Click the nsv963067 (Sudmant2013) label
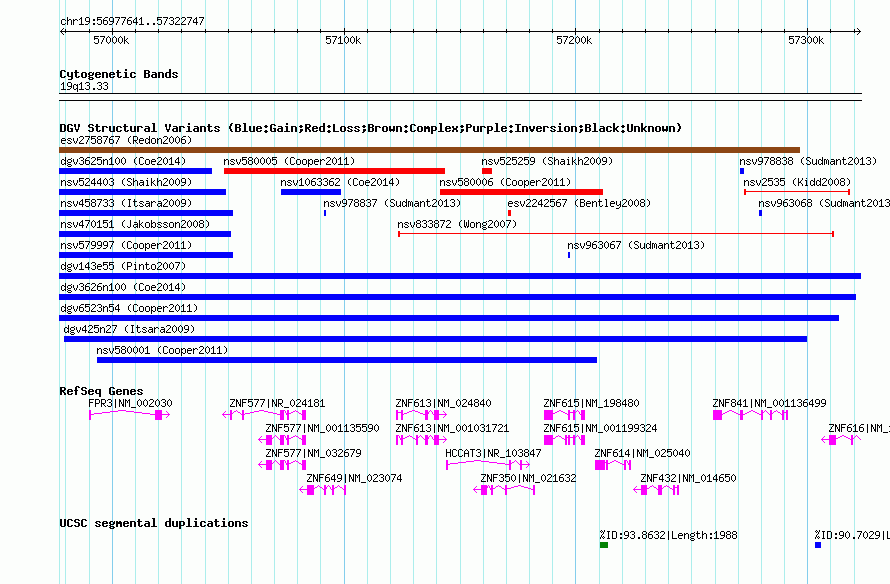890x584 pixels. pyautogui.click(x=636, y=245)
